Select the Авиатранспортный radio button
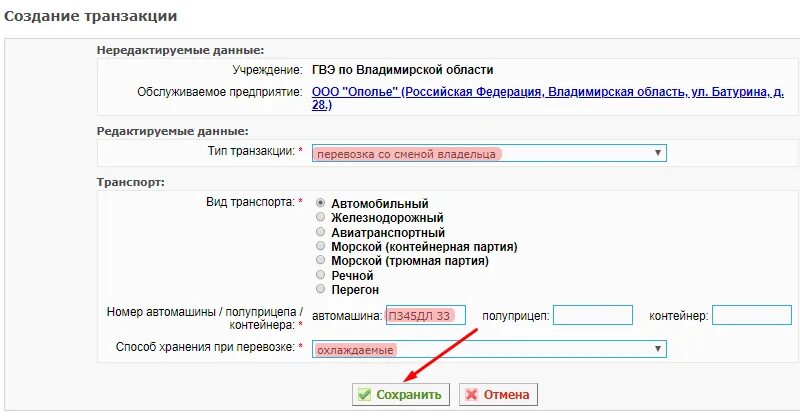This screenshot has height=418, width=800. pyautogui.click(x=320, y=232)
